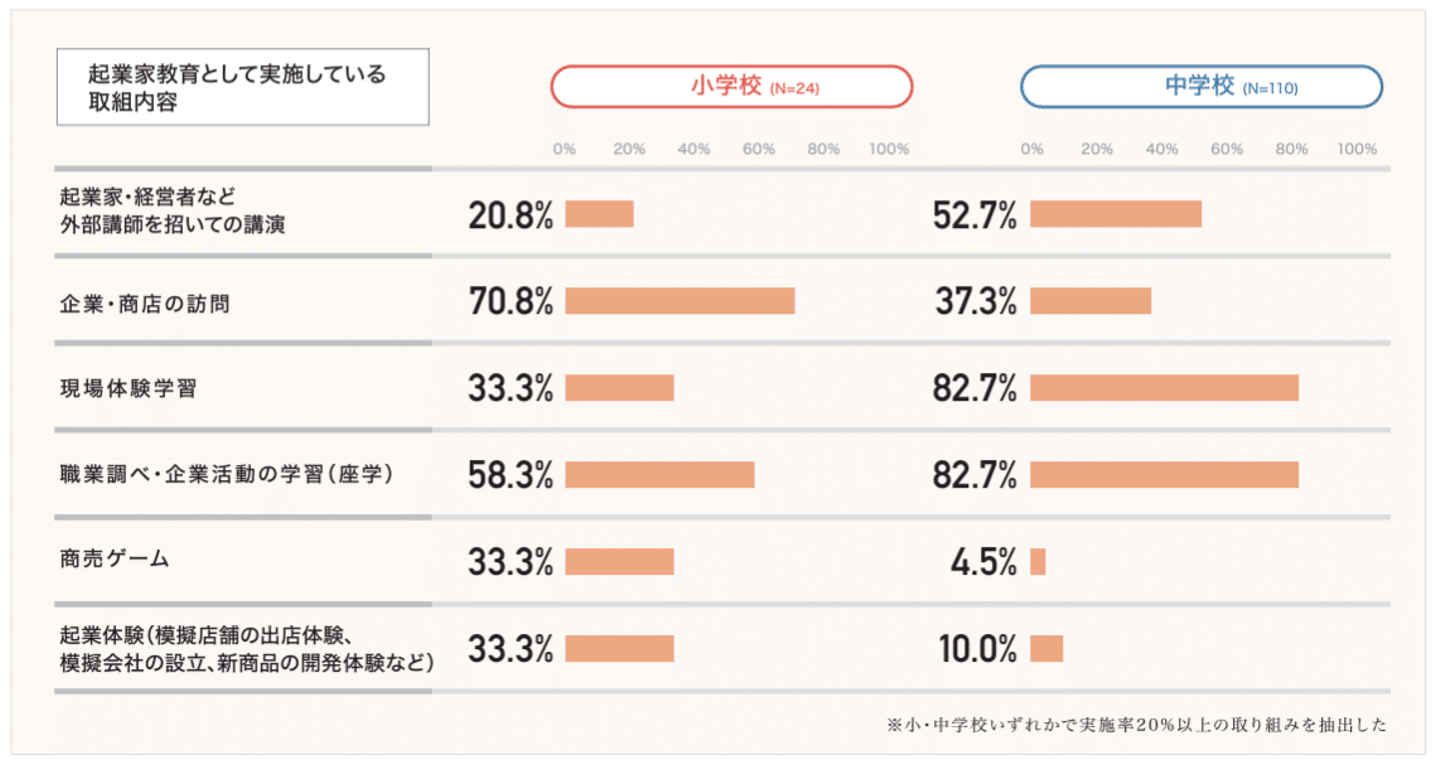
Task: Select the 20.8% elementary school bar
Action: 600,214
